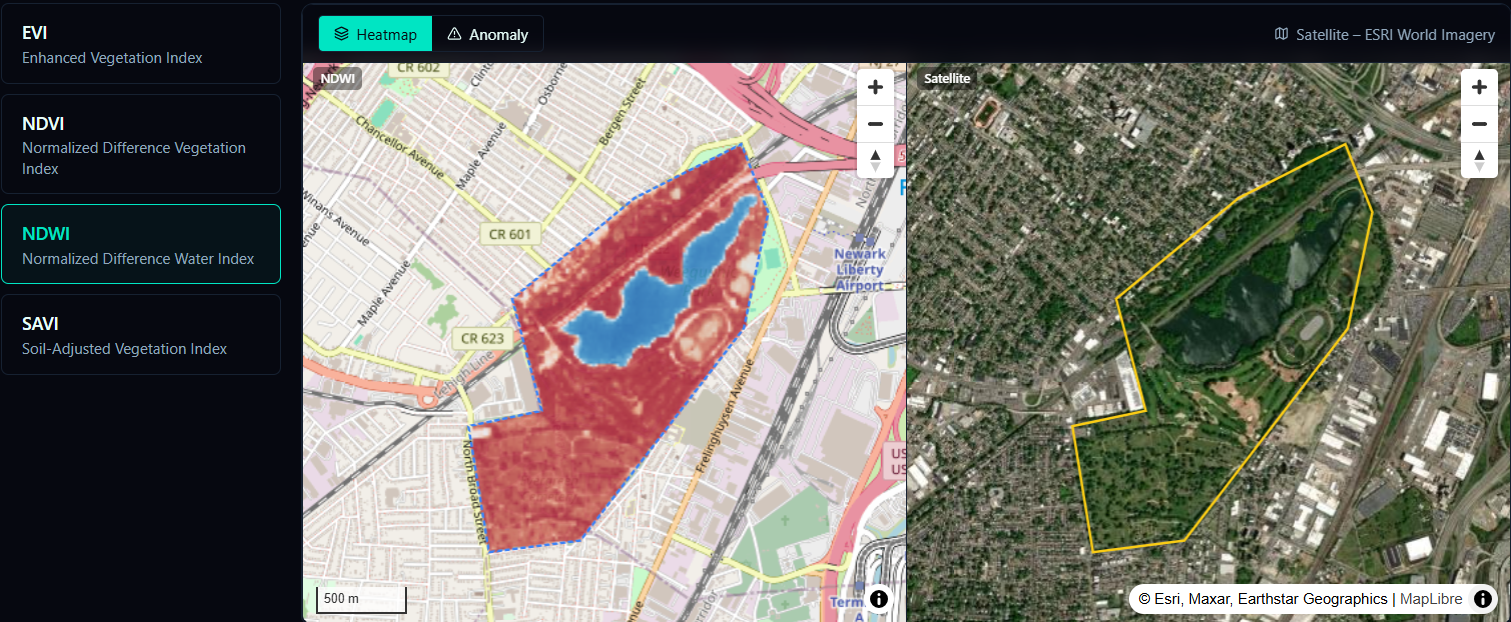Zoom in on the Satellite map
1511x622 pixels.
click(x=1478, y=87)
